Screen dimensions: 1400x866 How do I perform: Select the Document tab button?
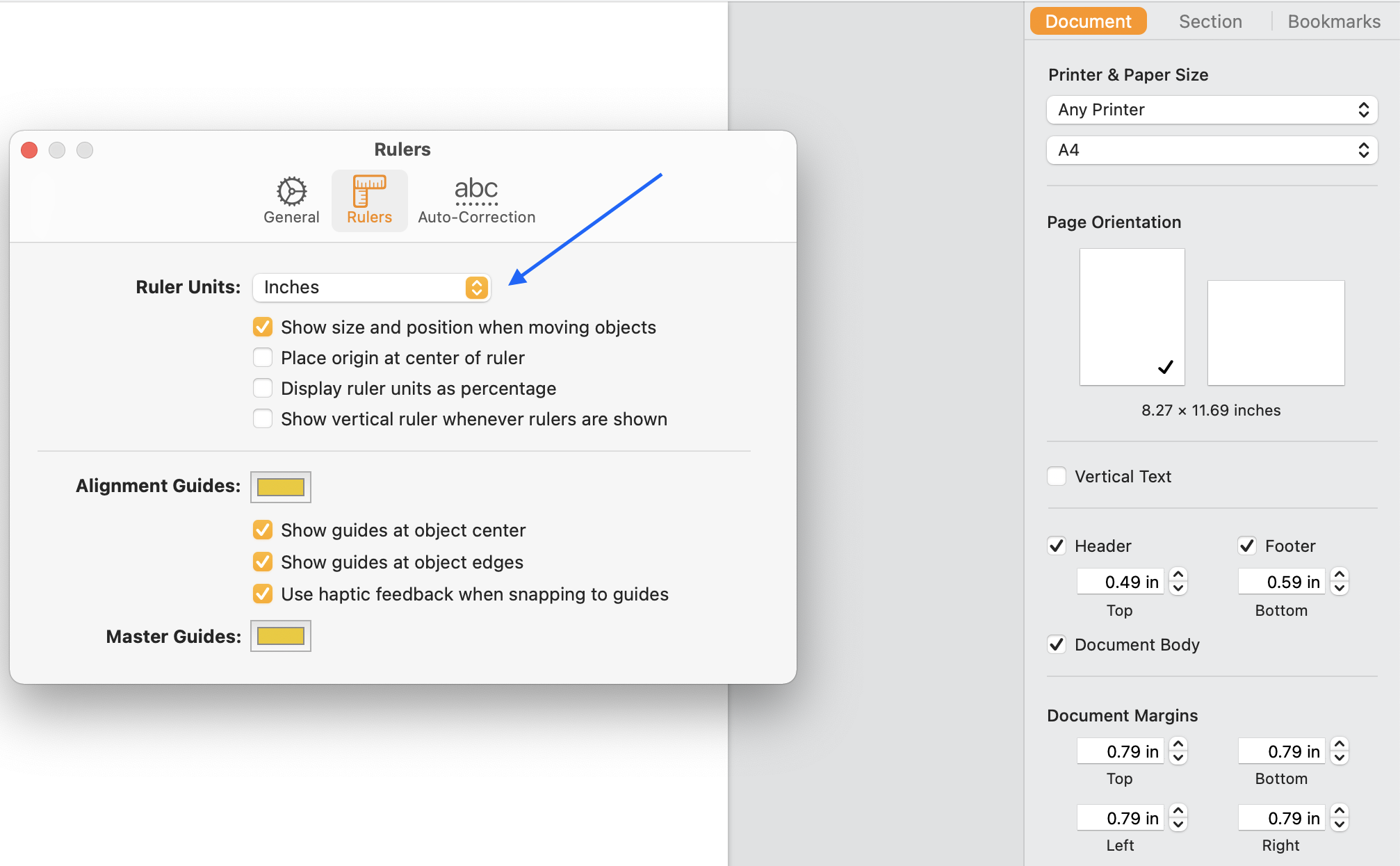coord(1088,22)
